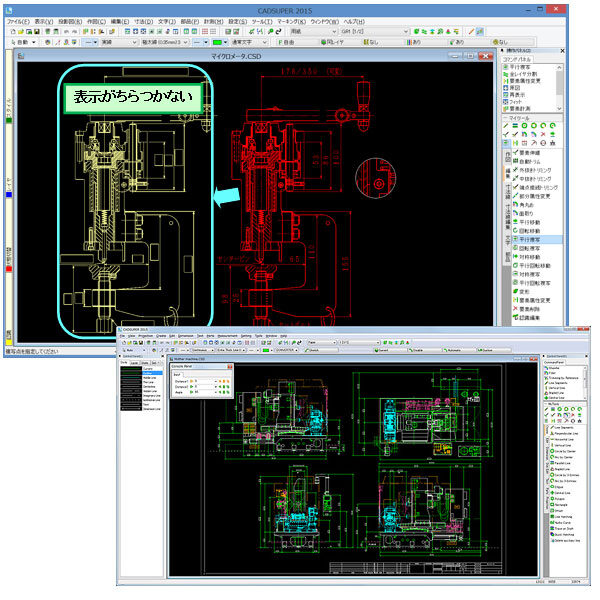Viewport: 600px width, 600px height.
Task: Open the ヘルプ(H) menu
Action: coord(354,21)
